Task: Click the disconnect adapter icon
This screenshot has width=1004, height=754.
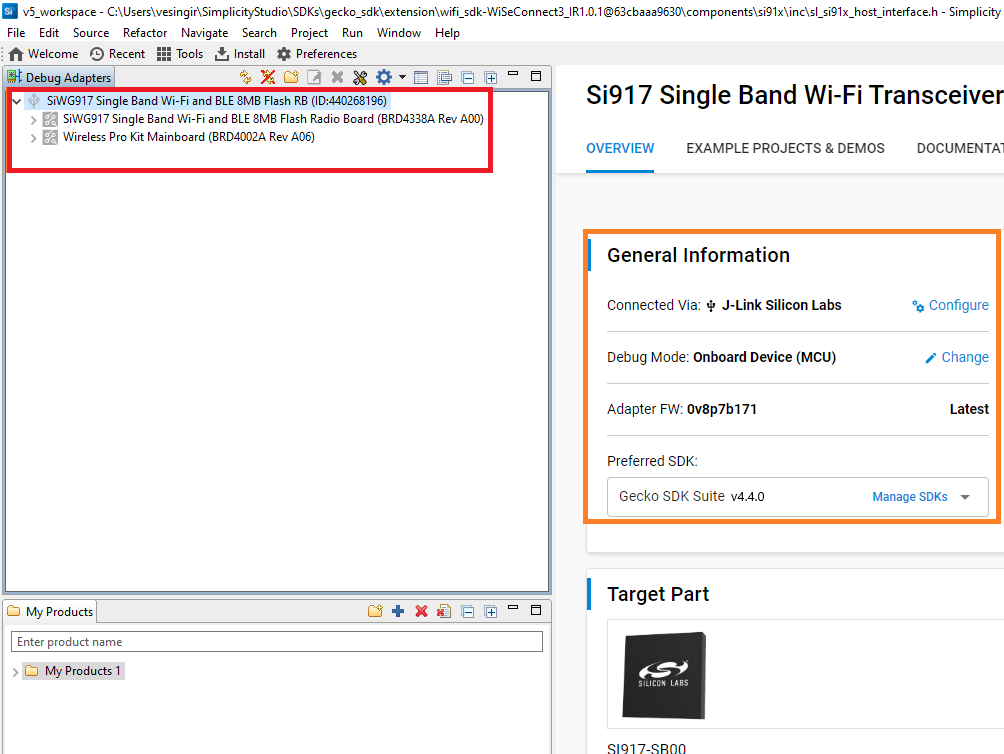Action: pos(267,77)
